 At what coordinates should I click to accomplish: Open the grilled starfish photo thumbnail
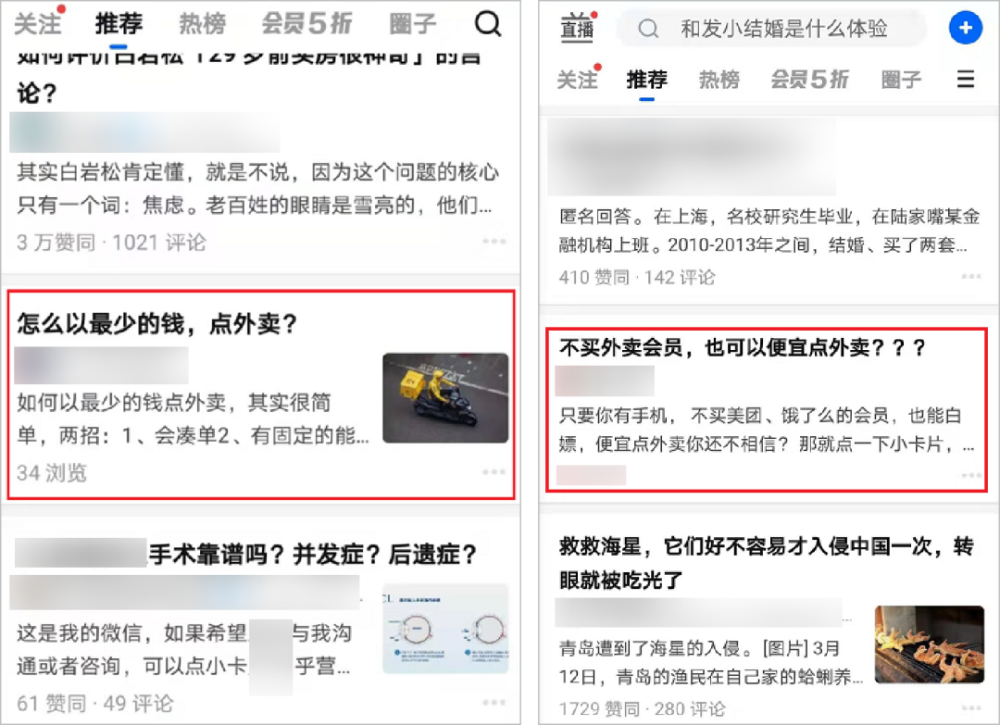[x=929, y=645]
